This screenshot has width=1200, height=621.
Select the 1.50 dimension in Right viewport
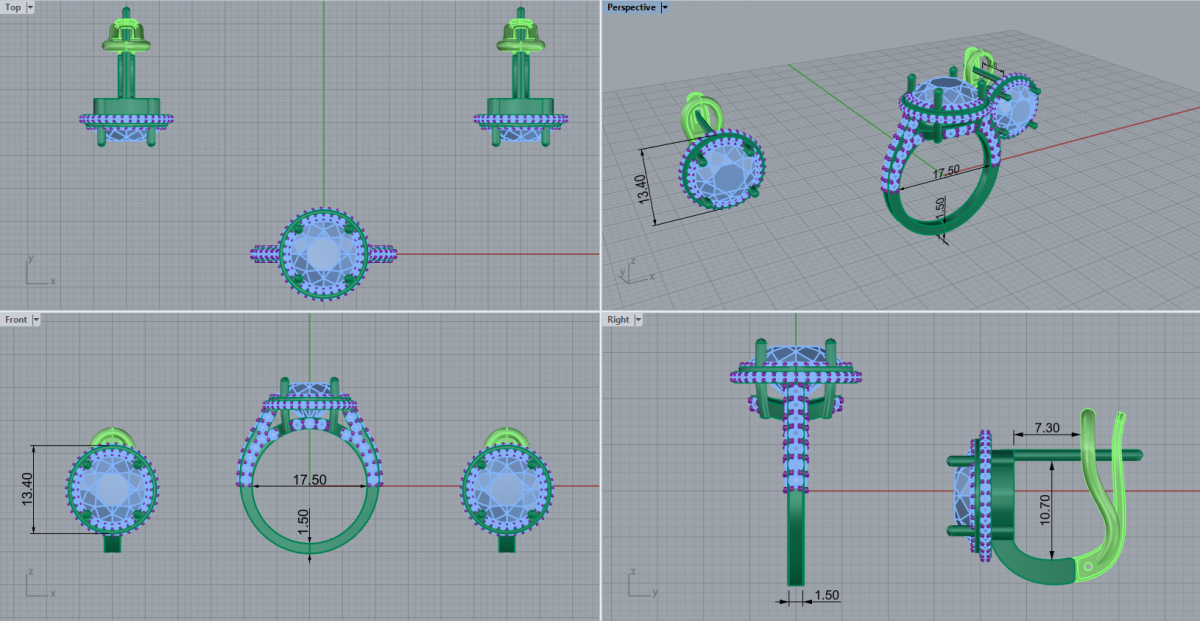coord(826,596)
